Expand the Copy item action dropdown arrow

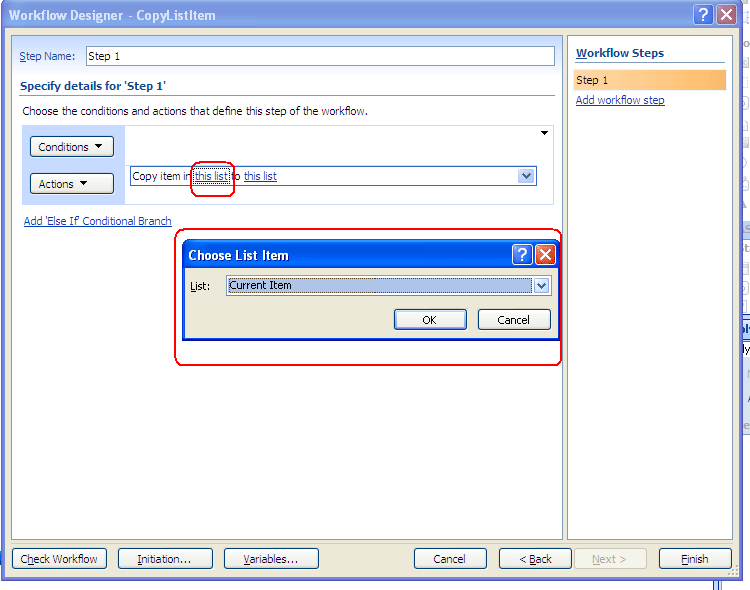pyautogui.click(x=526, y=176)
